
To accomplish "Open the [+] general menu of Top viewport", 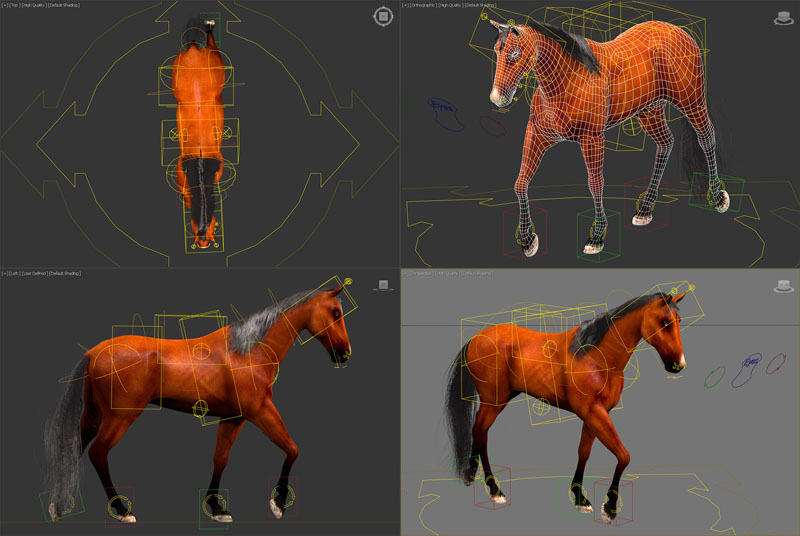I will 5,5.
